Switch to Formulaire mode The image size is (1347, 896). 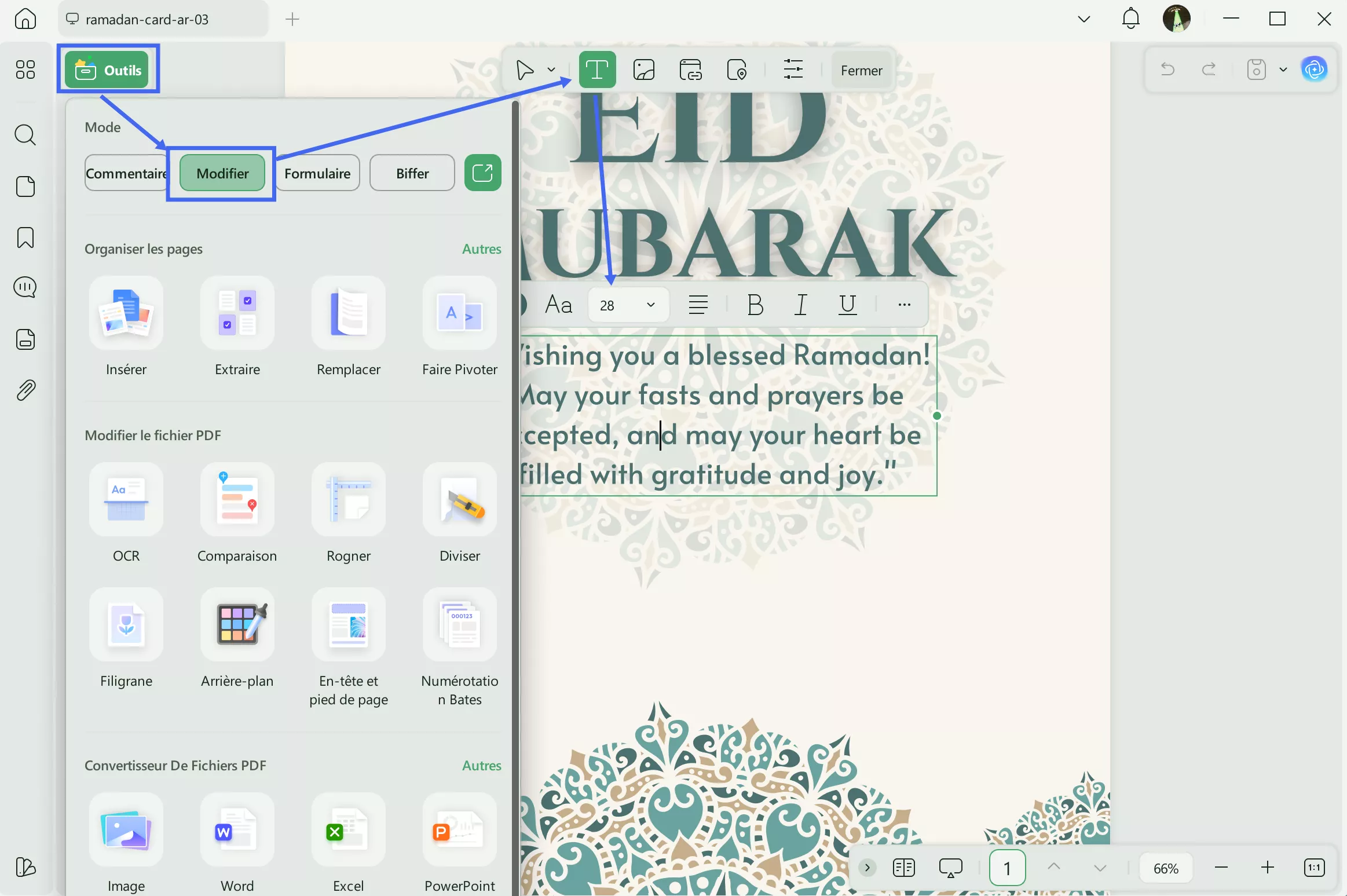coord(318,173)
